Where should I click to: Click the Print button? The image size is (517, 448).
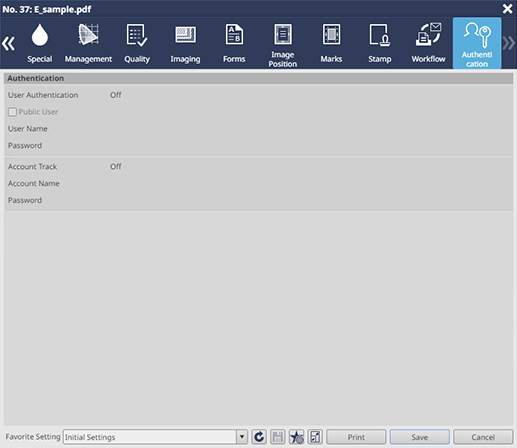point(356,437)
